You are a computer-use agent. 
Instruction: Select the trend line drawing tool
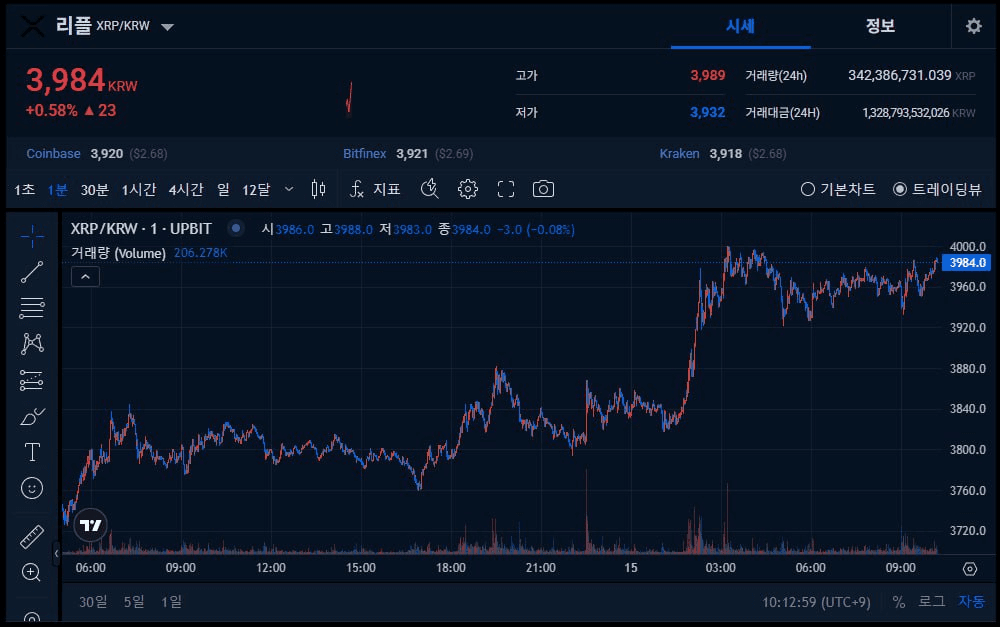(32, 272)
